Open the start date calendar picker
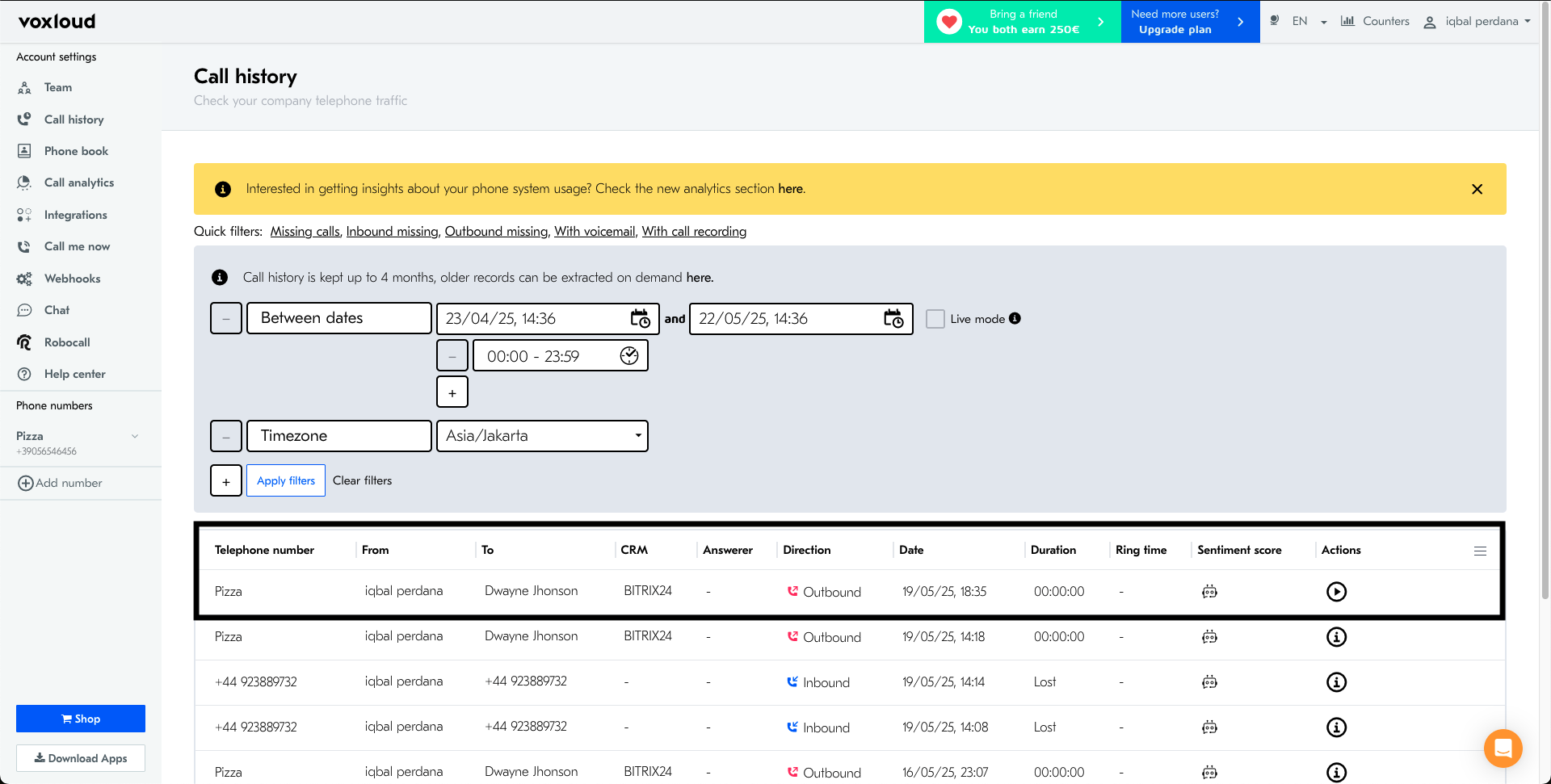 click(640, 319)
